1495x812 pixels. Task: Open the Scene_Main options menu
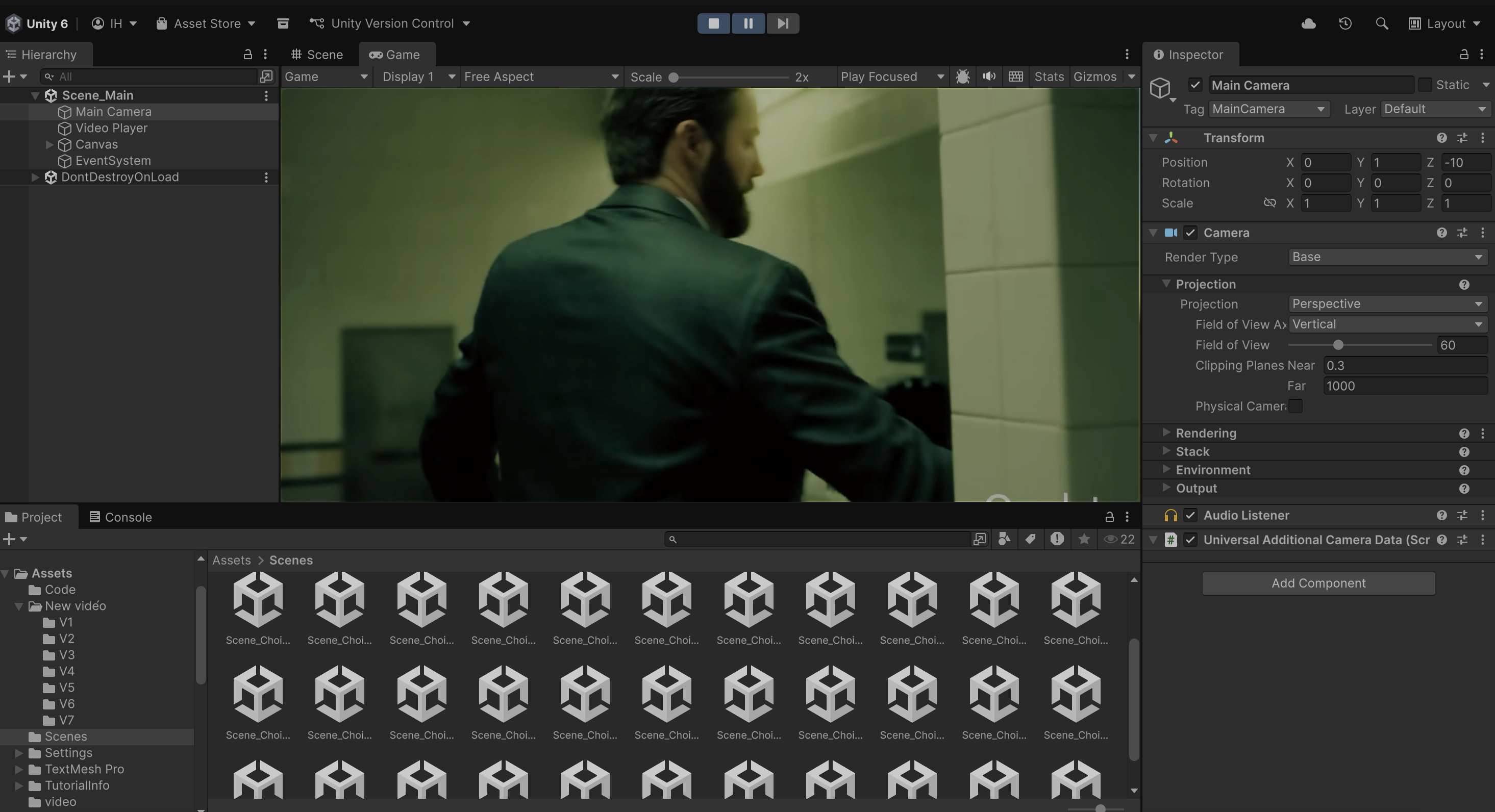[x=266, y=95]
